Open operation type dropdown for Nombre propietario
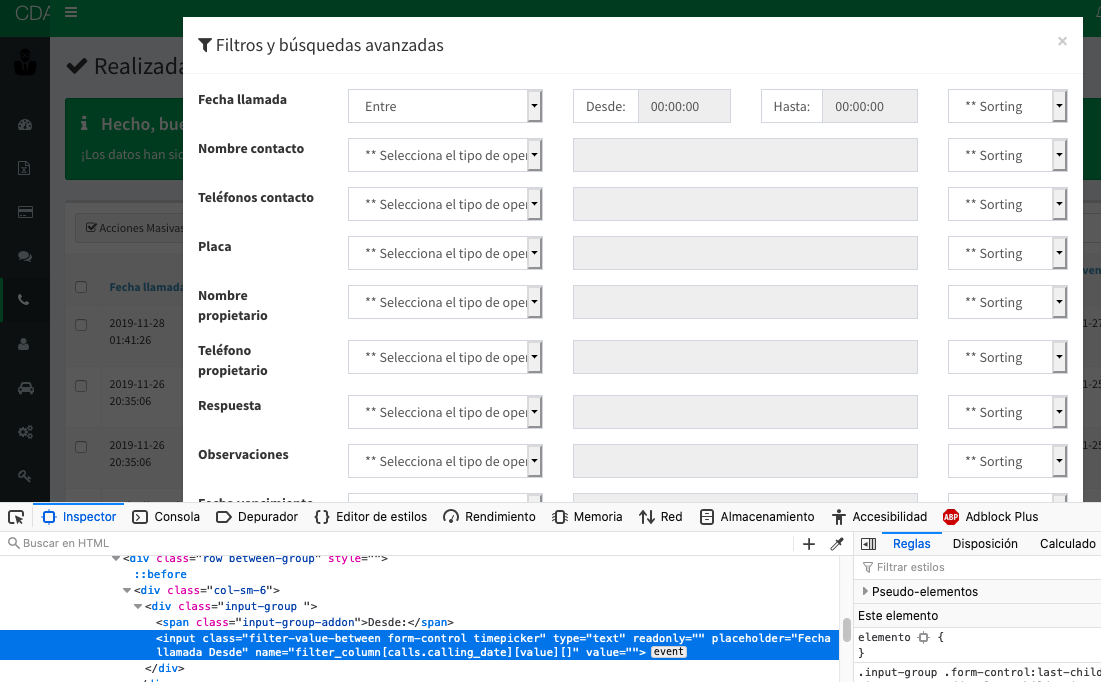Image resolution: width=1101 pixels, height=682 pixels. [445, 303]
